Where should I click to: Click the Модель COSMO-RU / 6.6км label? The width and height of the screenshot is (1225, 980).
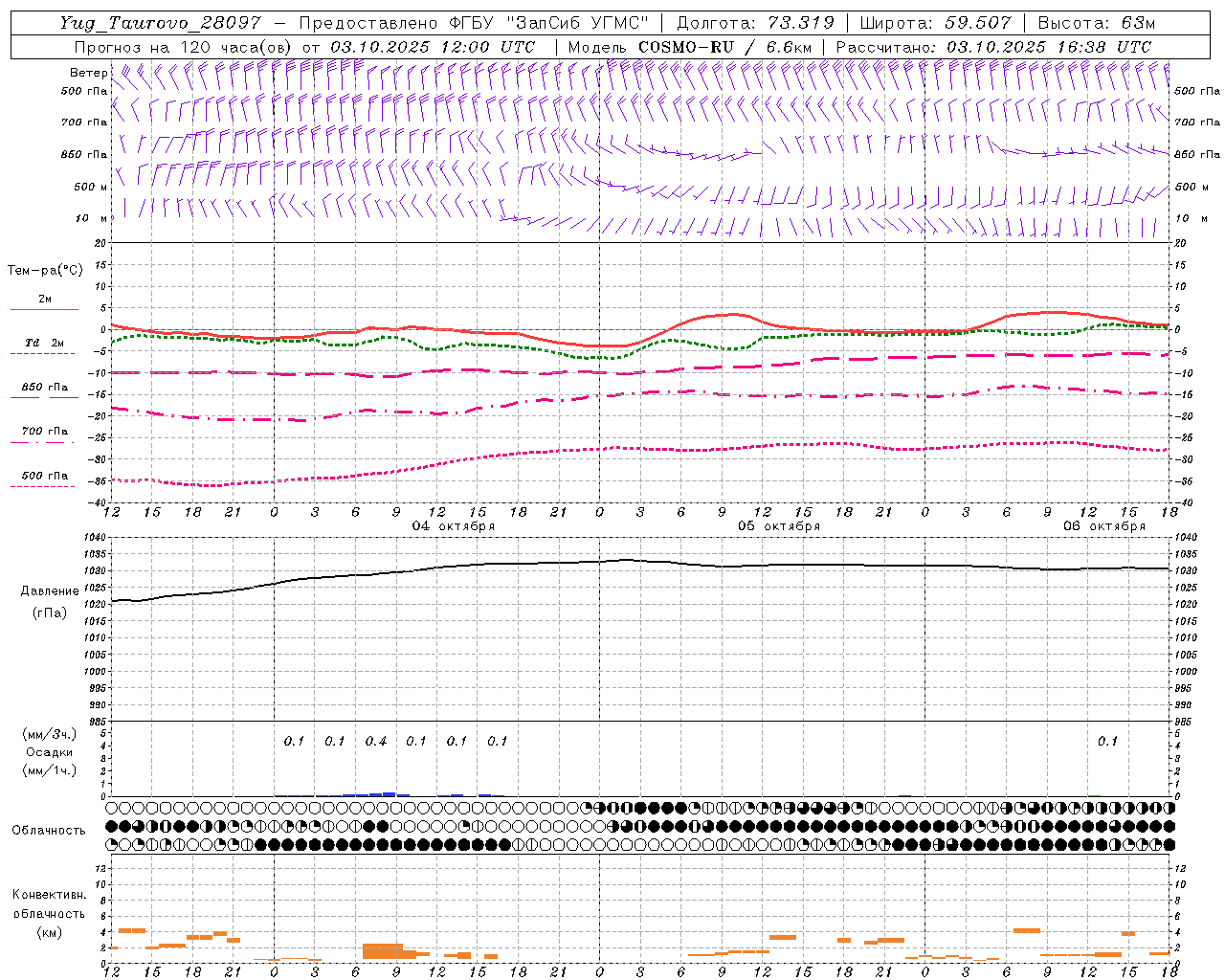click(689, 47)
